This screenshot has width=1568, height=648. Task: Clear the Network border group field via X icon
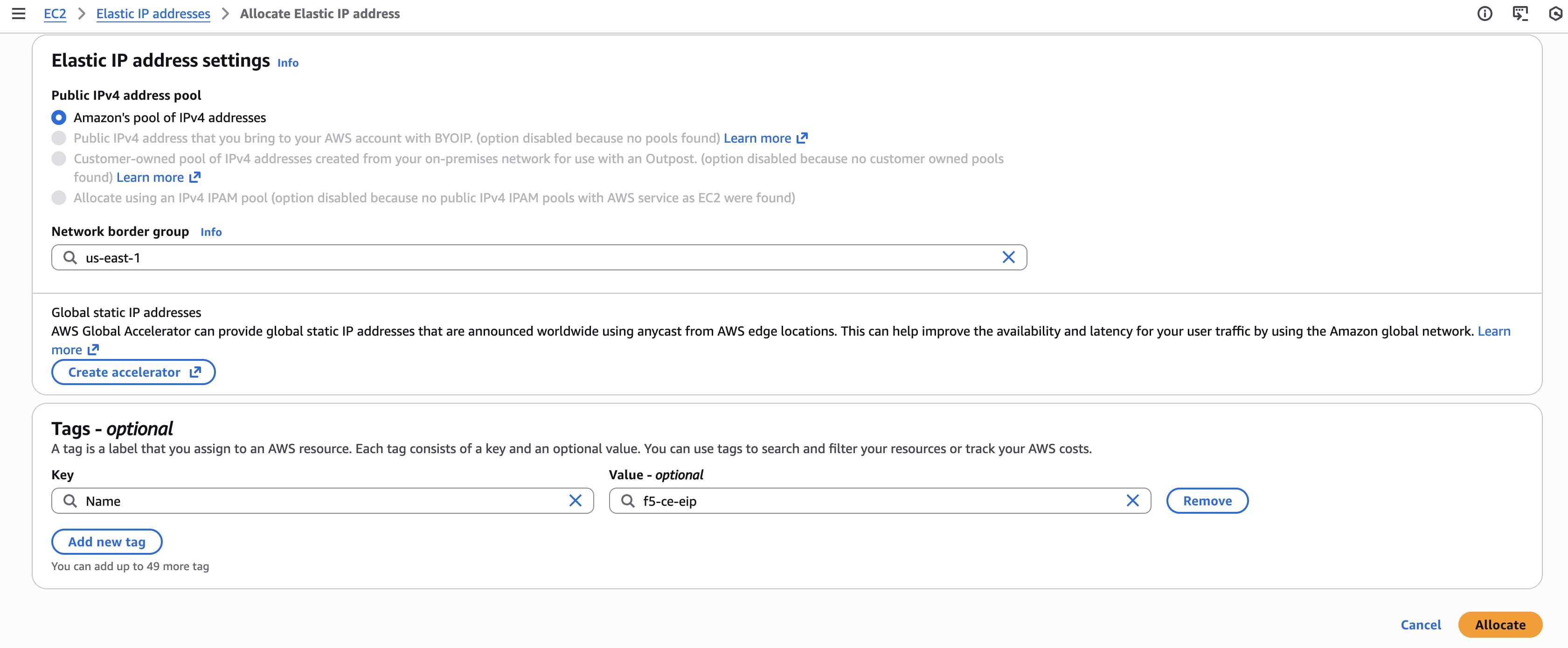click(x=1009, y=257)
